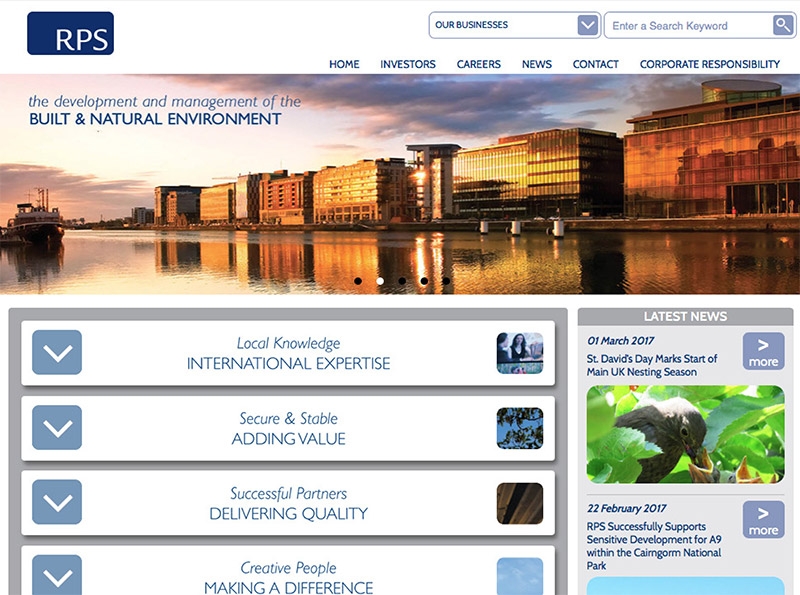Expand the Creative People Making a Difference panel
Viewport: 800px width, 595px height.
pyautogui.click(x=57, y=575)
